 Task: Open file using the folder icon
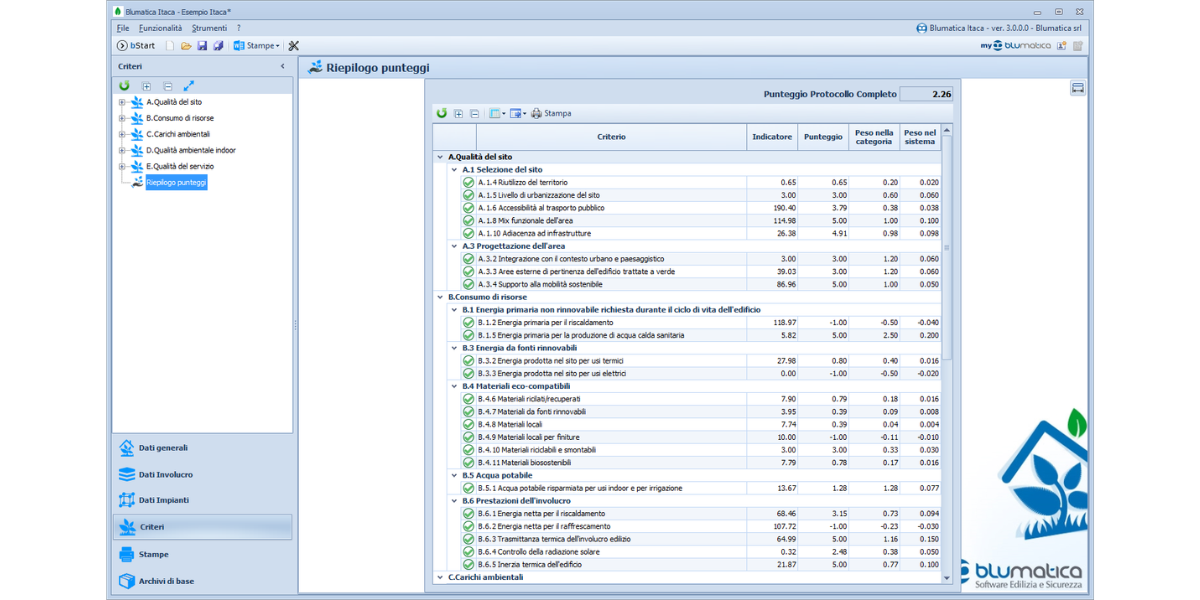[186, 46]
